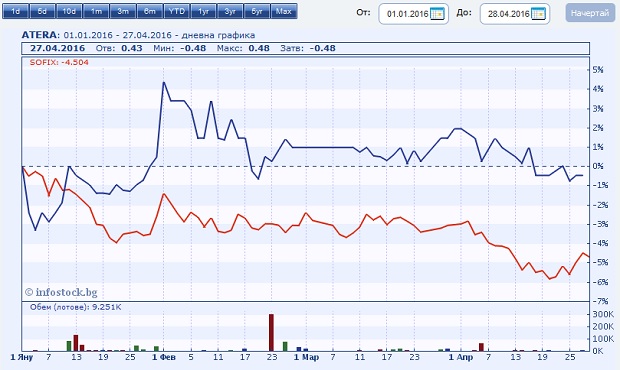The width and height of the screenshot is (620, 370).
Task: Show the 1yr chart range
Action: [x=204, y=11]
